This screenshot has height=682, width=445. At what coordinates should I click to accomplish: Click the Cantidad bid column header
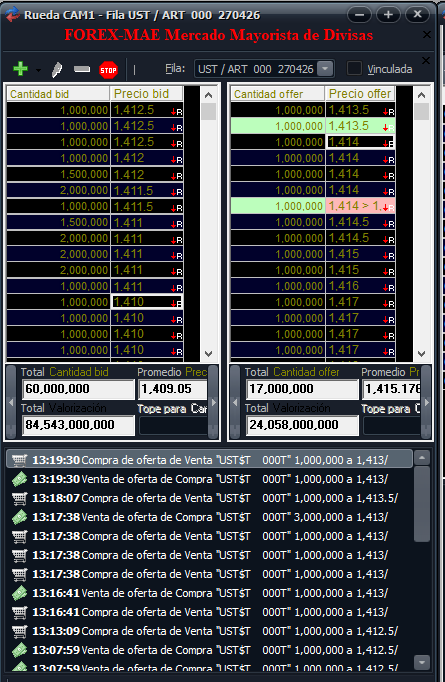pyautogui.click(x=58, y=94)
